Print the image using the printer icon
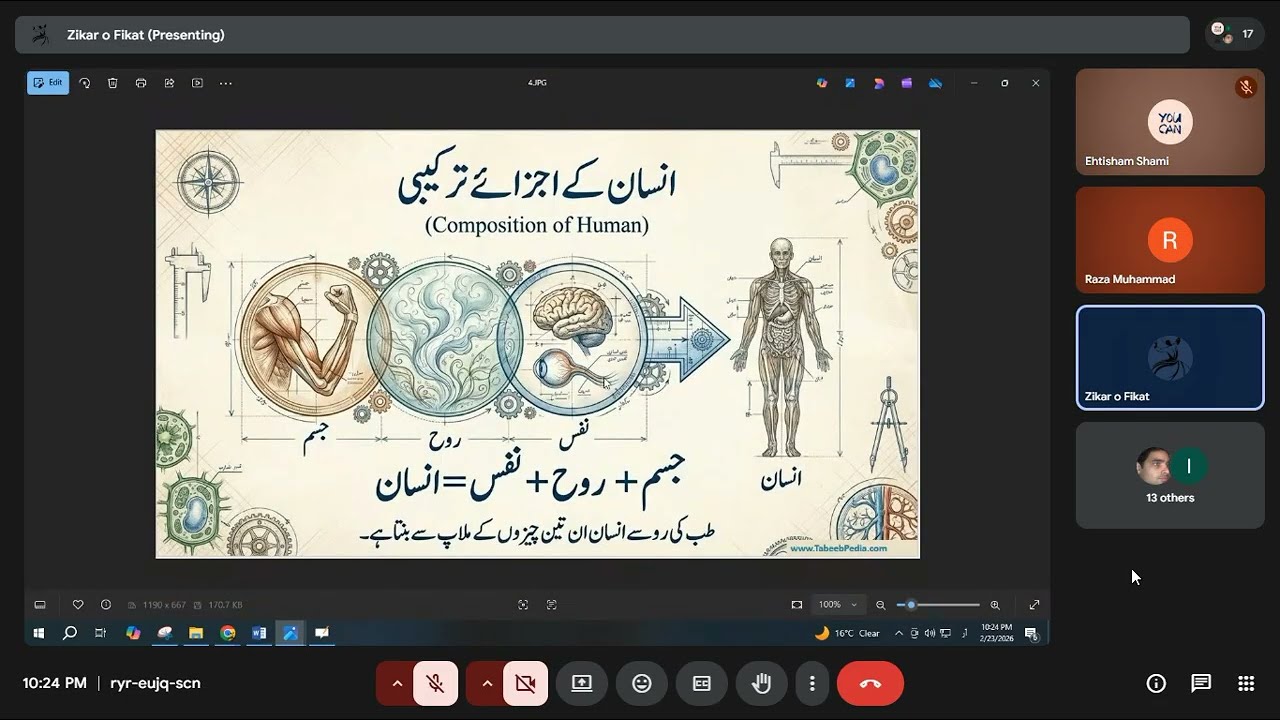Screen dimensions: 1280x720 click(141, 83)
